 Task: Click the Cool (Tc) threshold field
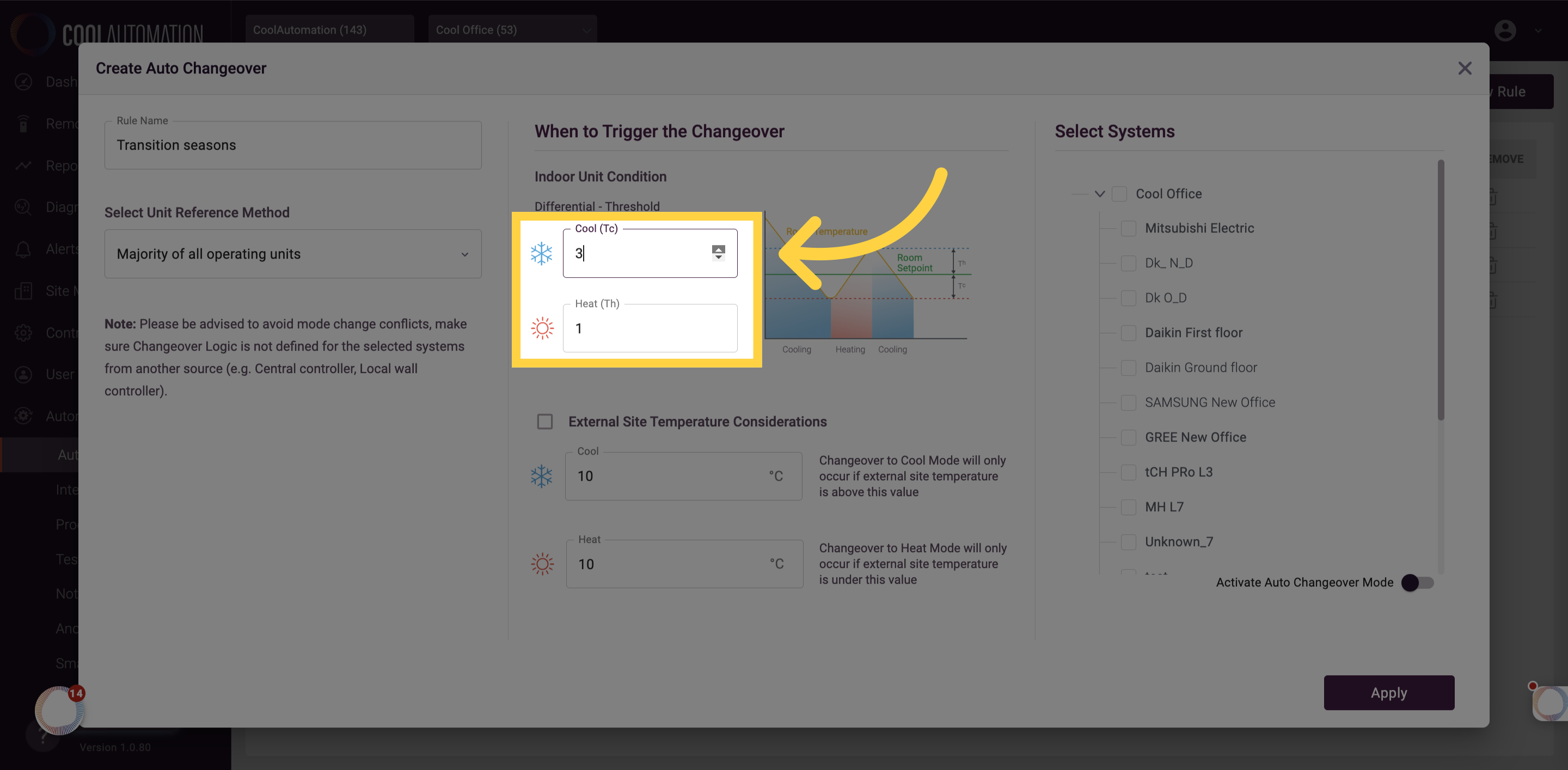(x=650, y=253)
